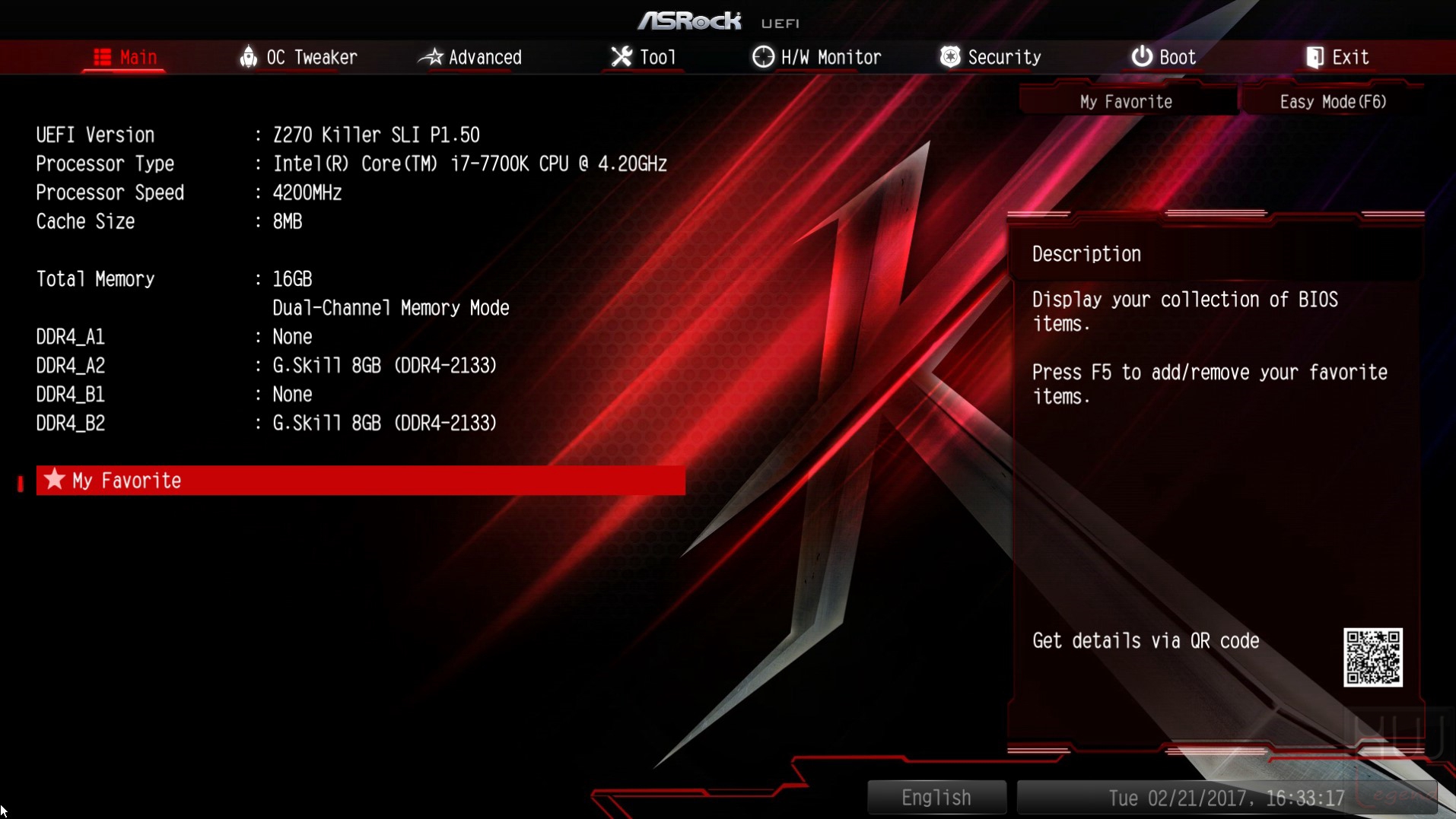1456x819 pixels.
Task: Click the ASRock UEFI logo
Action: click(718, 21)
